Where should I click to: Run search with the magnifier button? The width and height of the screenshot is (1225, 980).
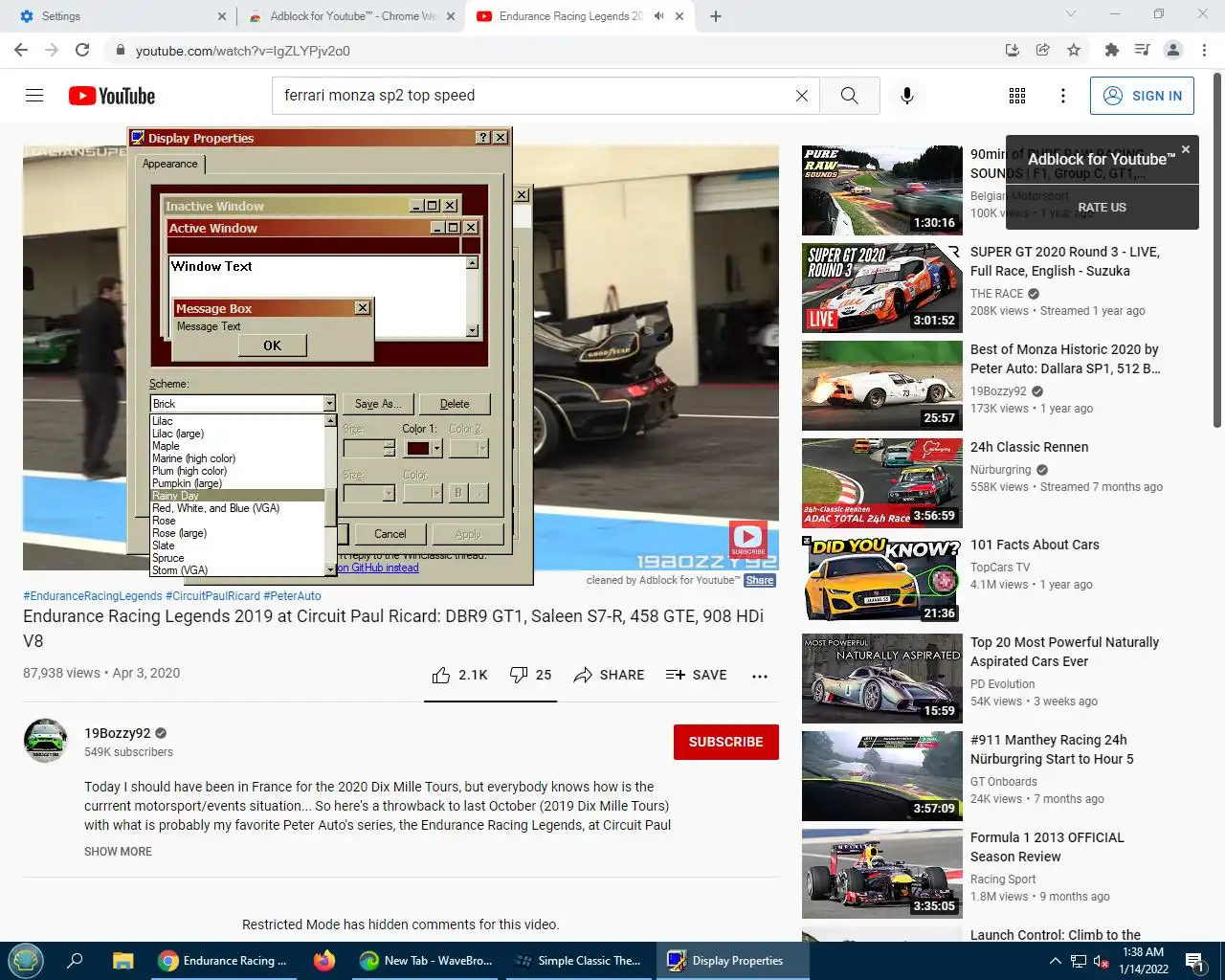[x=849, y=96]
